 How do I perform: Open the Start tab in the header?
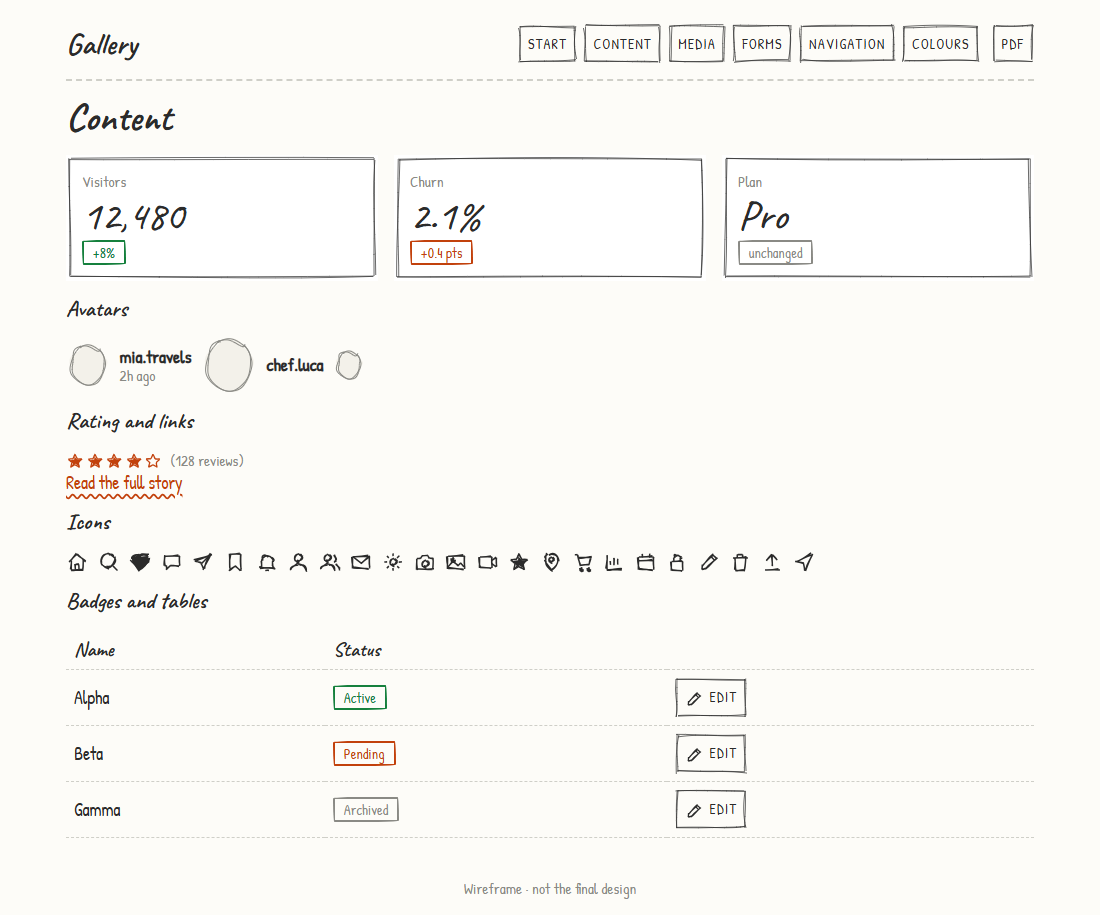tap(547, 44)
